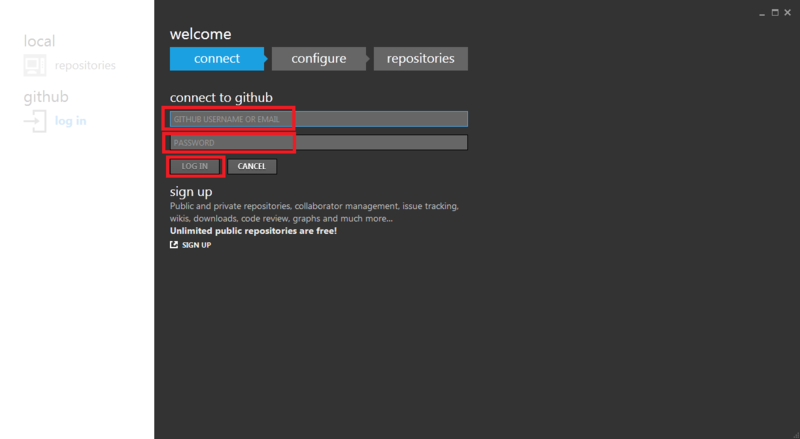
Task: Click the LOG IN button
Action: click(195, 166)
